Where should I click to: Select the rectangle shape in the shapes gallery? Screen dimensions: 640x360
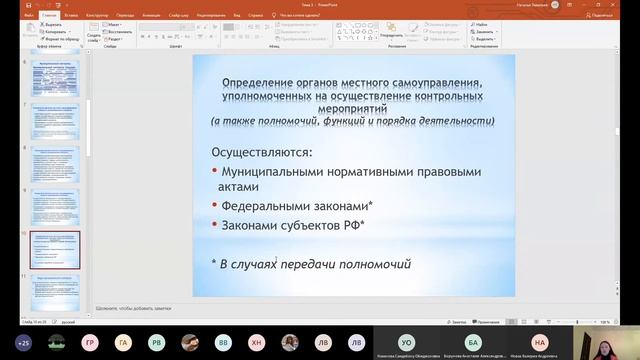point(357,25)
